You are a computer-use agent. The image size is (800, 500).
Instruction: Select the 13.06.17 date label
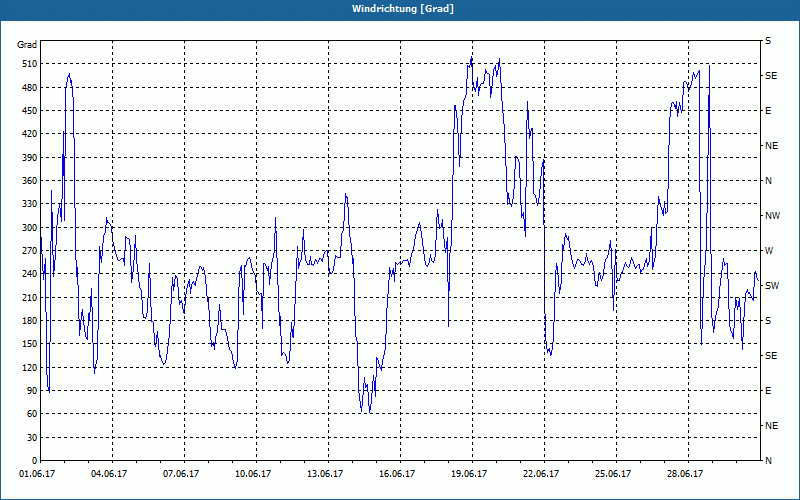click(x=324, y=474)
